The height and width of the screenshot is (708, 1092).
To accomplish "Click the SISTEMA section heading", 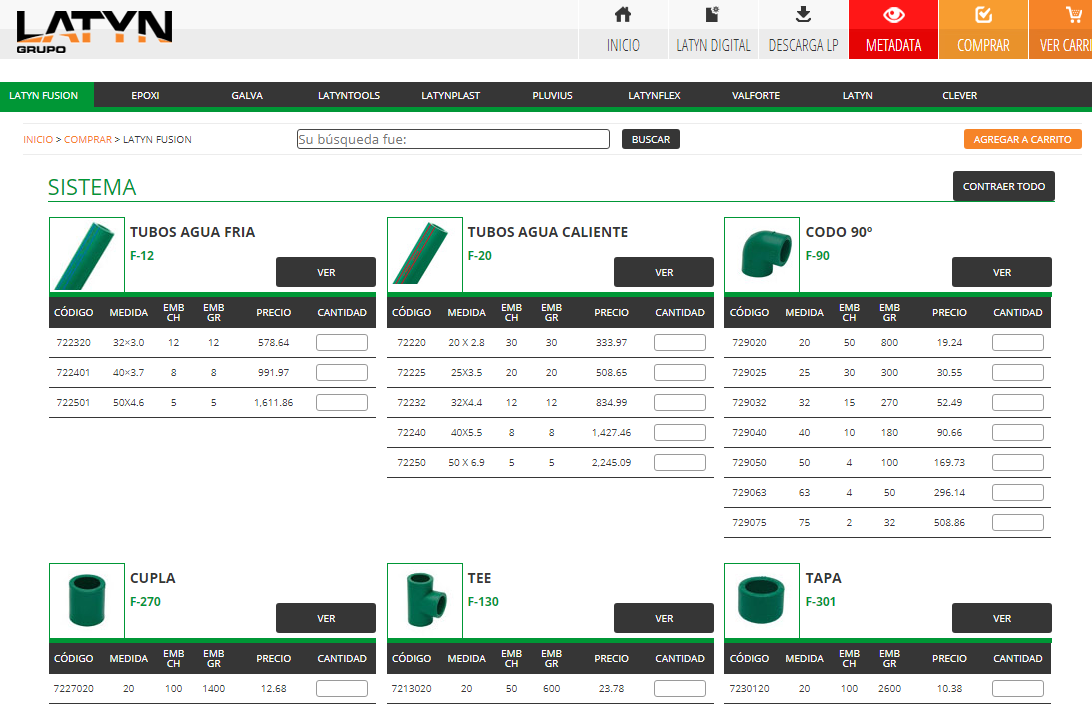I will (92, 187).
